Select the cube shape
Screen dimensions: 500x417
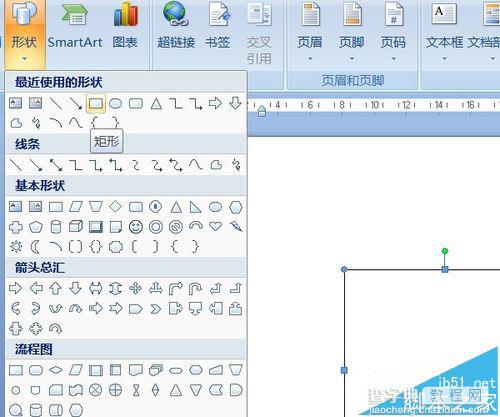click(76, 227)
